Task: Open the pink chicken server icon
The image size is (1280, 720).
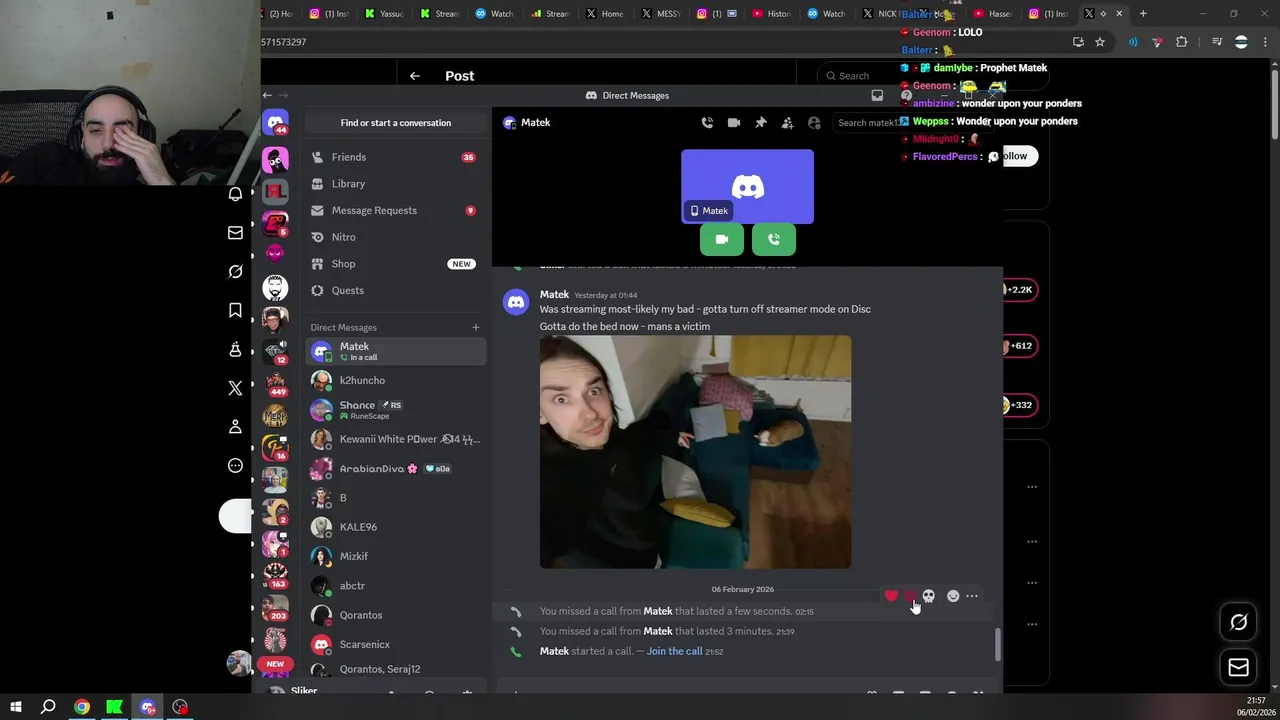Action: point(275,159)
